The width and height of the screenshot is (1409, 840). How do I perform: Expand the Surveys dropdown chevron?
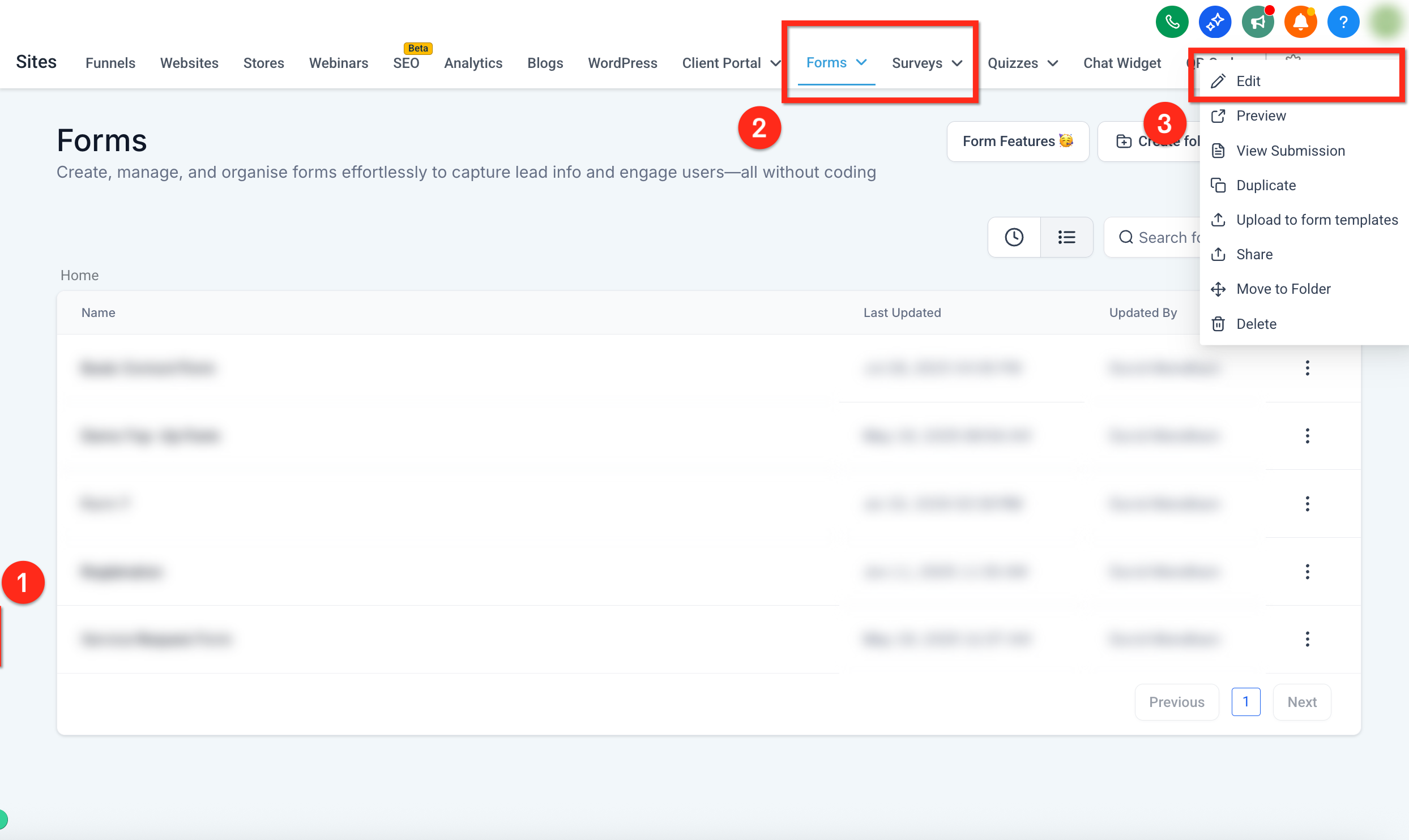[957, 63]
